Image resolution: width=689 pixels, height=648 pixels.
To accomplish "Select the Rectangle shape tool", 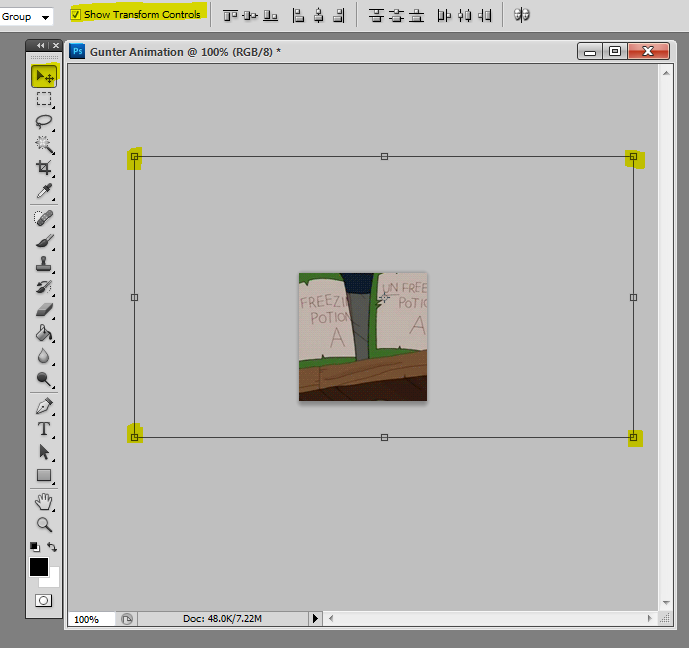I will [x=44, y=475].
